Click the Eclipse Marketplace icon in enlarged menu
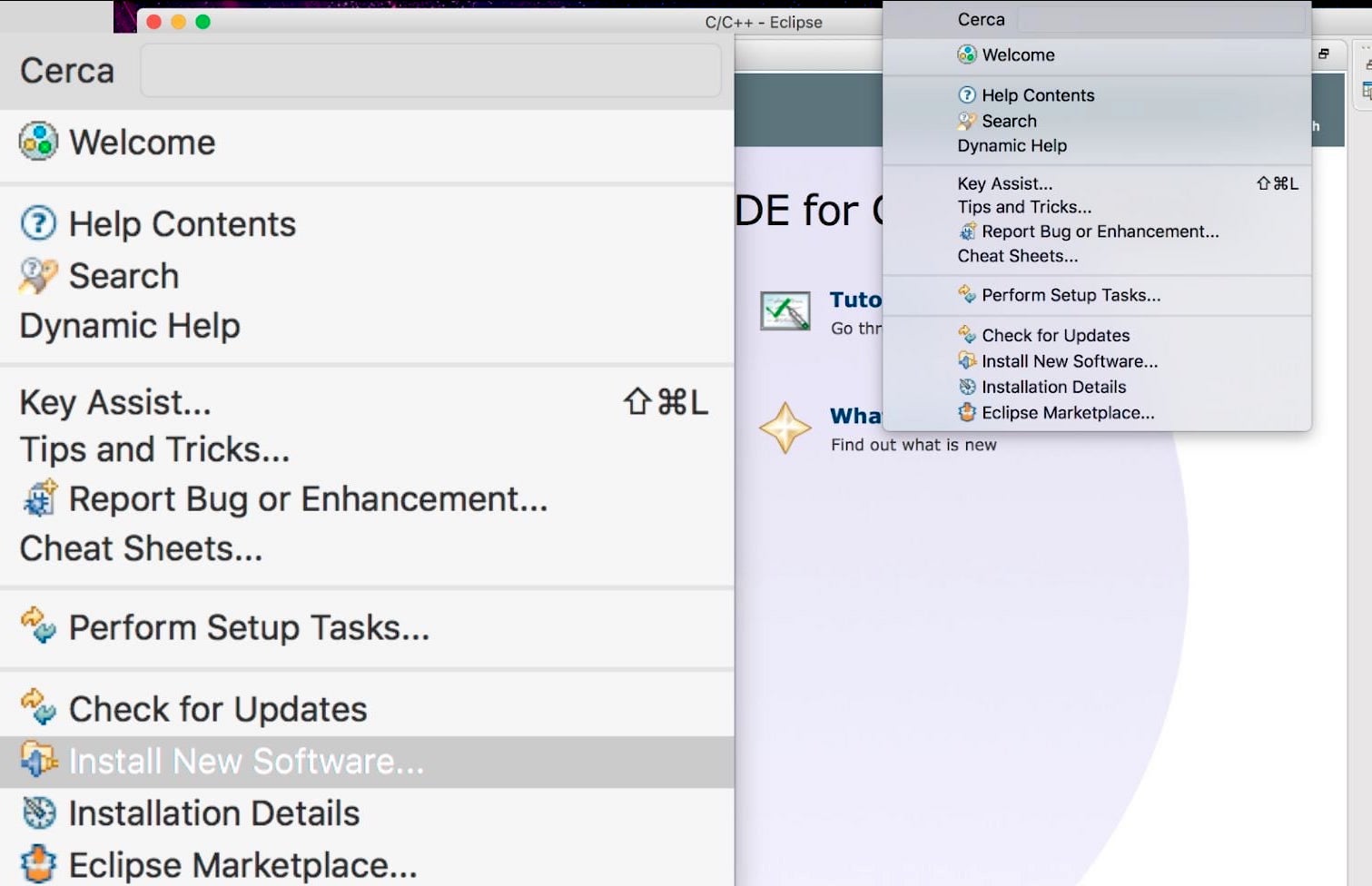 pos(39,864)
